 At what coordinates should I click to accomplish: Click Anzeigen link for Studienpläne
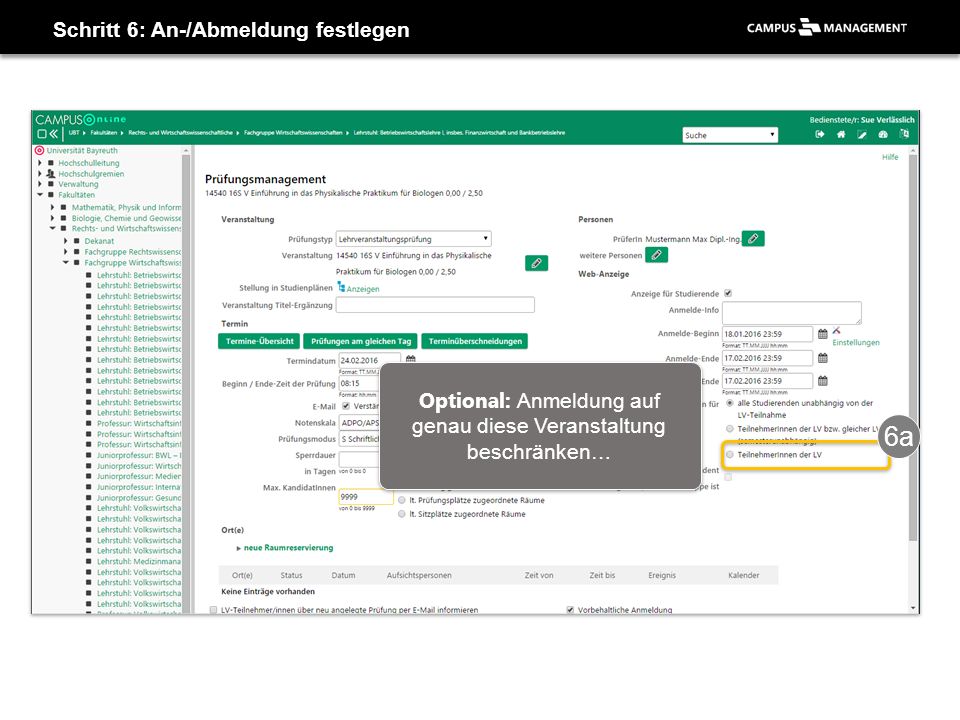point(363,289)
